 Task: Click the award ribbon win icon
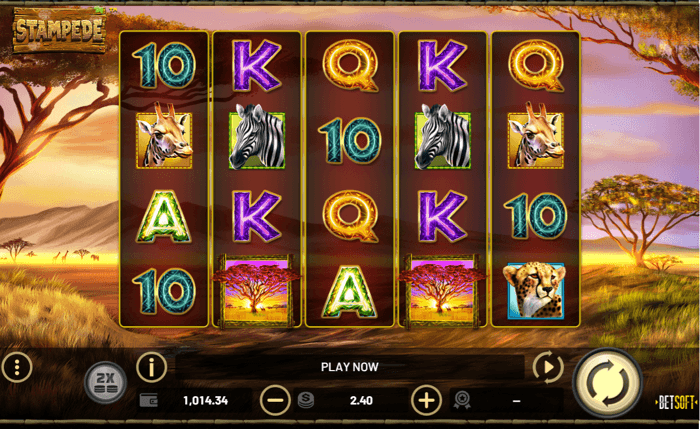tap(462, 400)
